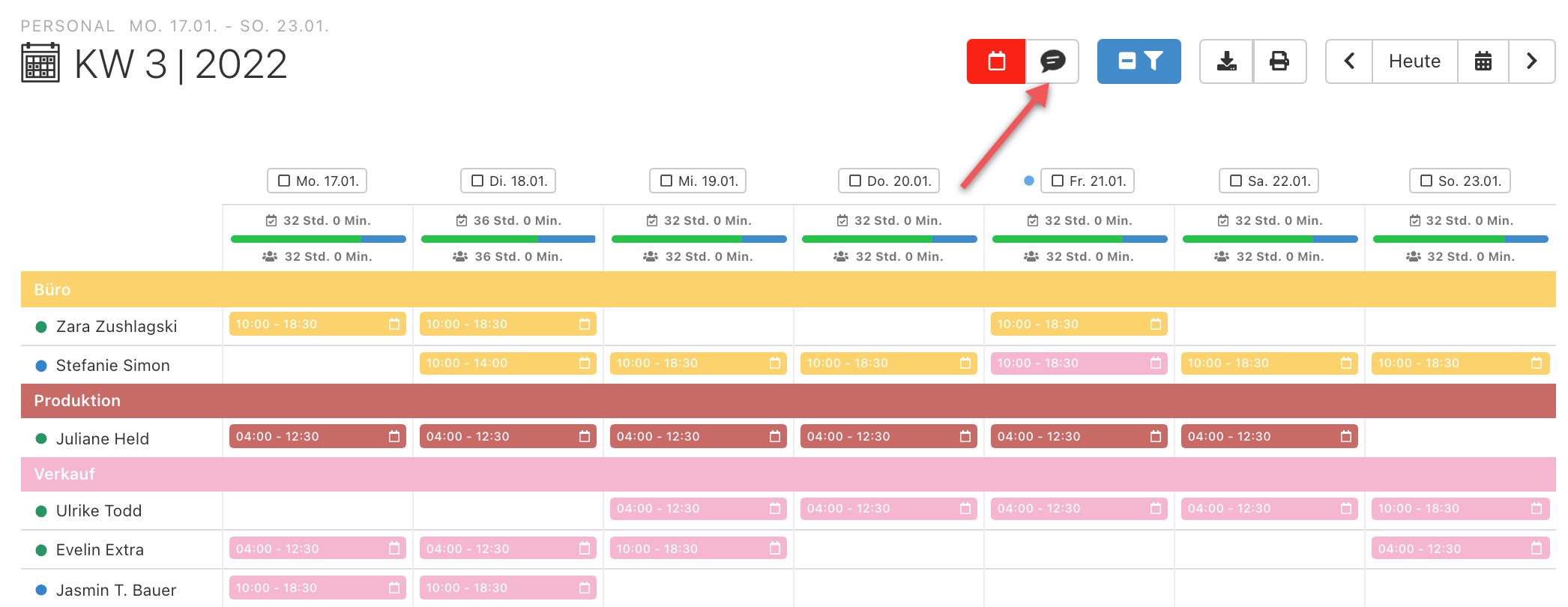Print the weekly plan

(x=1279, y=61)
